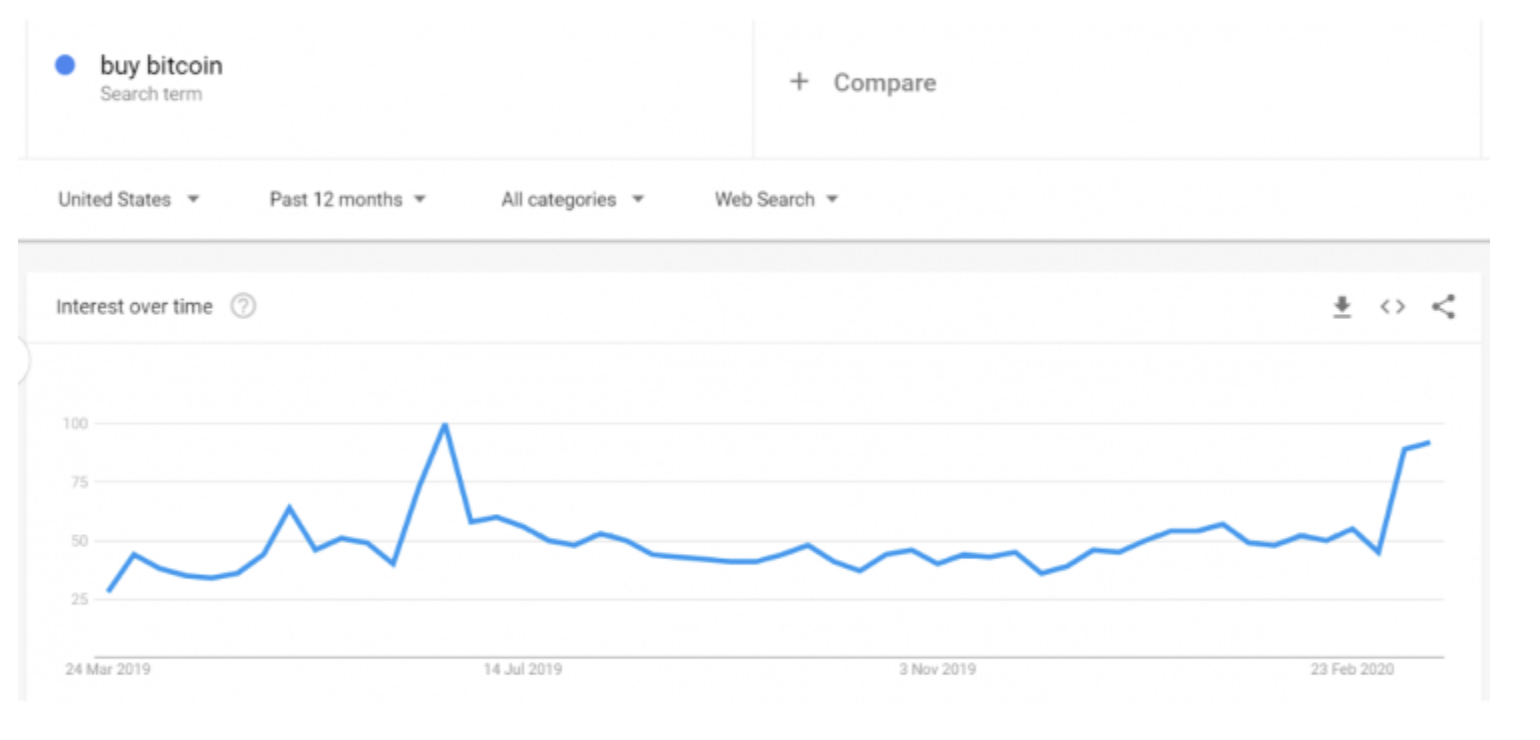Click the Search term label under buy bitcoin
This screenshot has height=740, width=1540.
click(152, 94)
